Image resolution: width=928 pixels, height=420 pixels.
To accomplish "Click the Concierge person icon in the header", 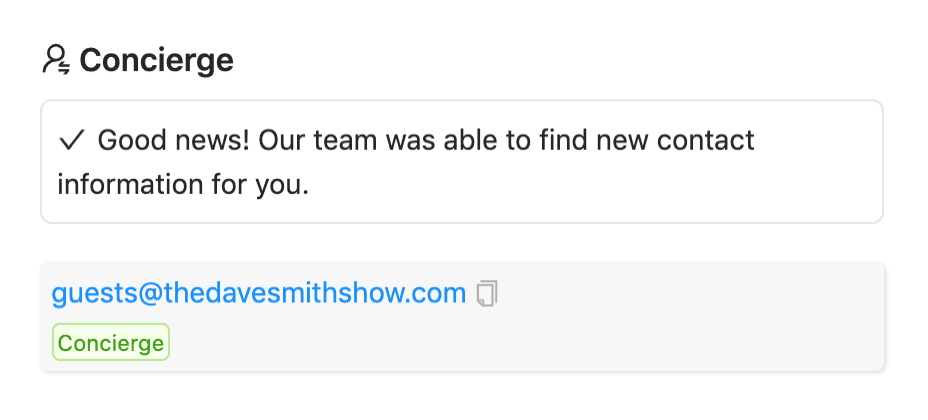I will pyautogui.click(x=55, y=60).
